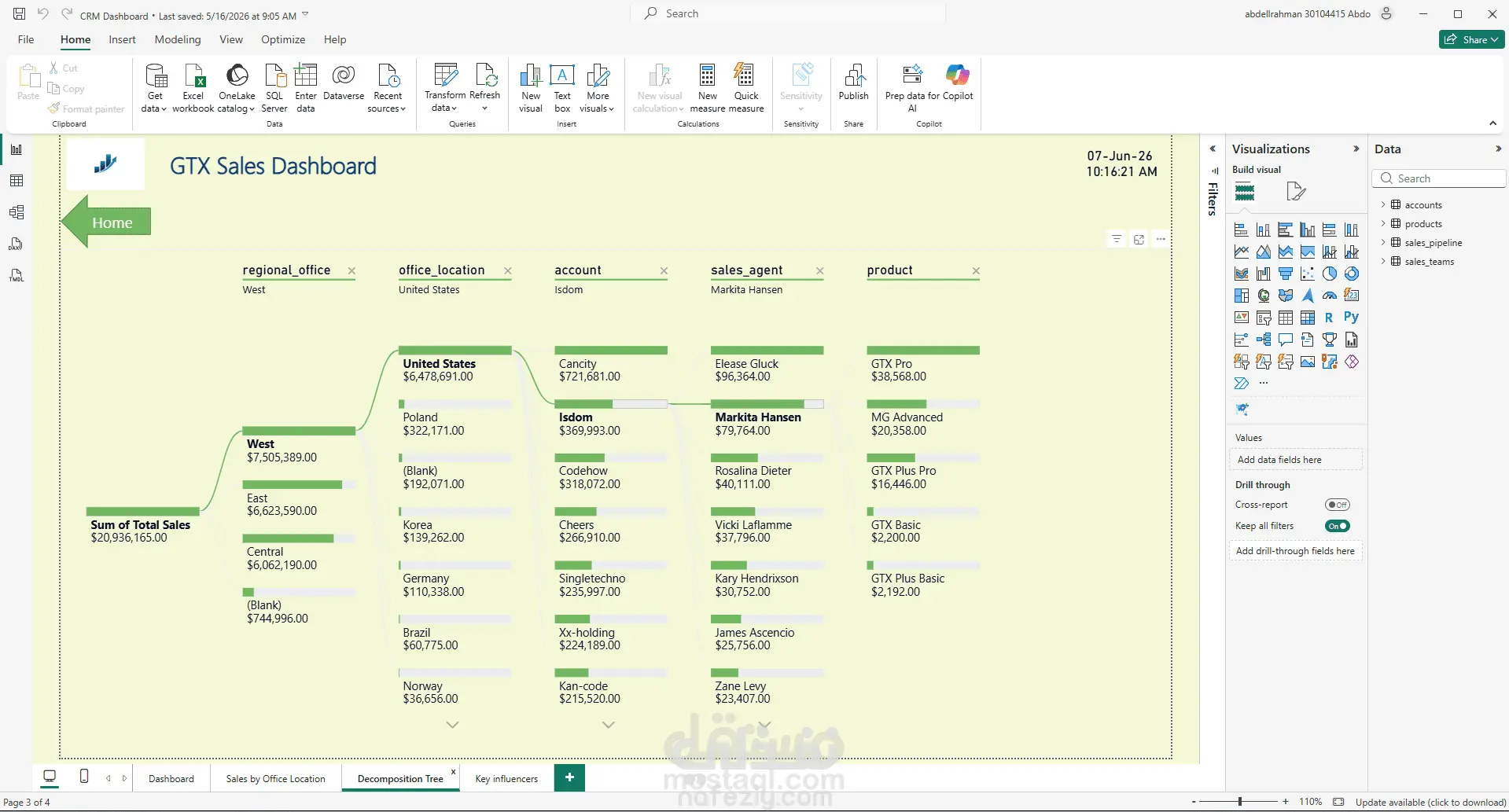
Task: Select the Donut chart visual
Action: point(1352,274)
